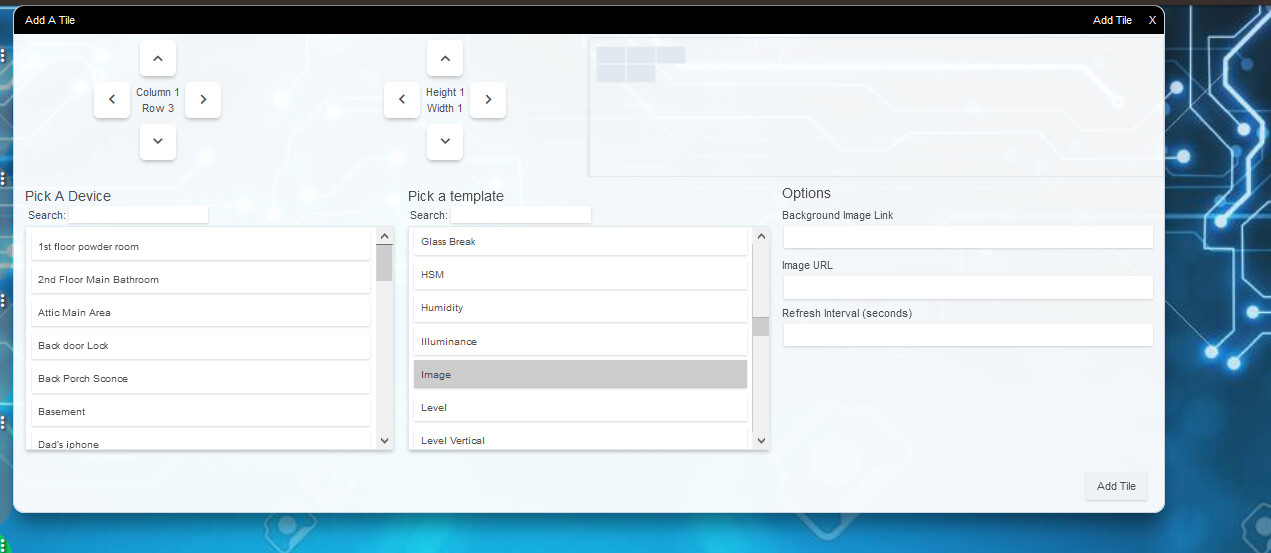Click the Add Tile button at the bottom

click(x=1116, y=486)
